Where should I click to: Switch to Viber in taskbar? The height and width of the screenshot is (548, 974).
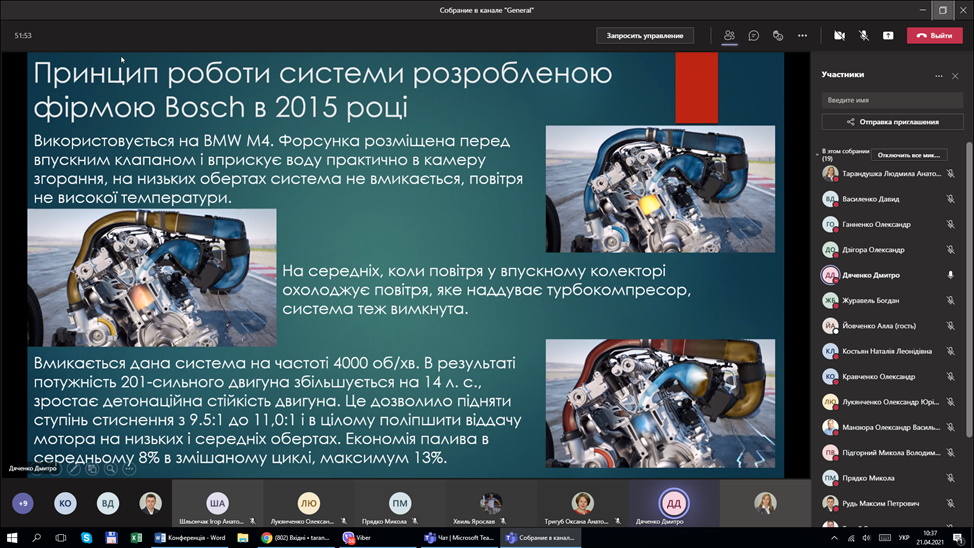click(357, 537)
